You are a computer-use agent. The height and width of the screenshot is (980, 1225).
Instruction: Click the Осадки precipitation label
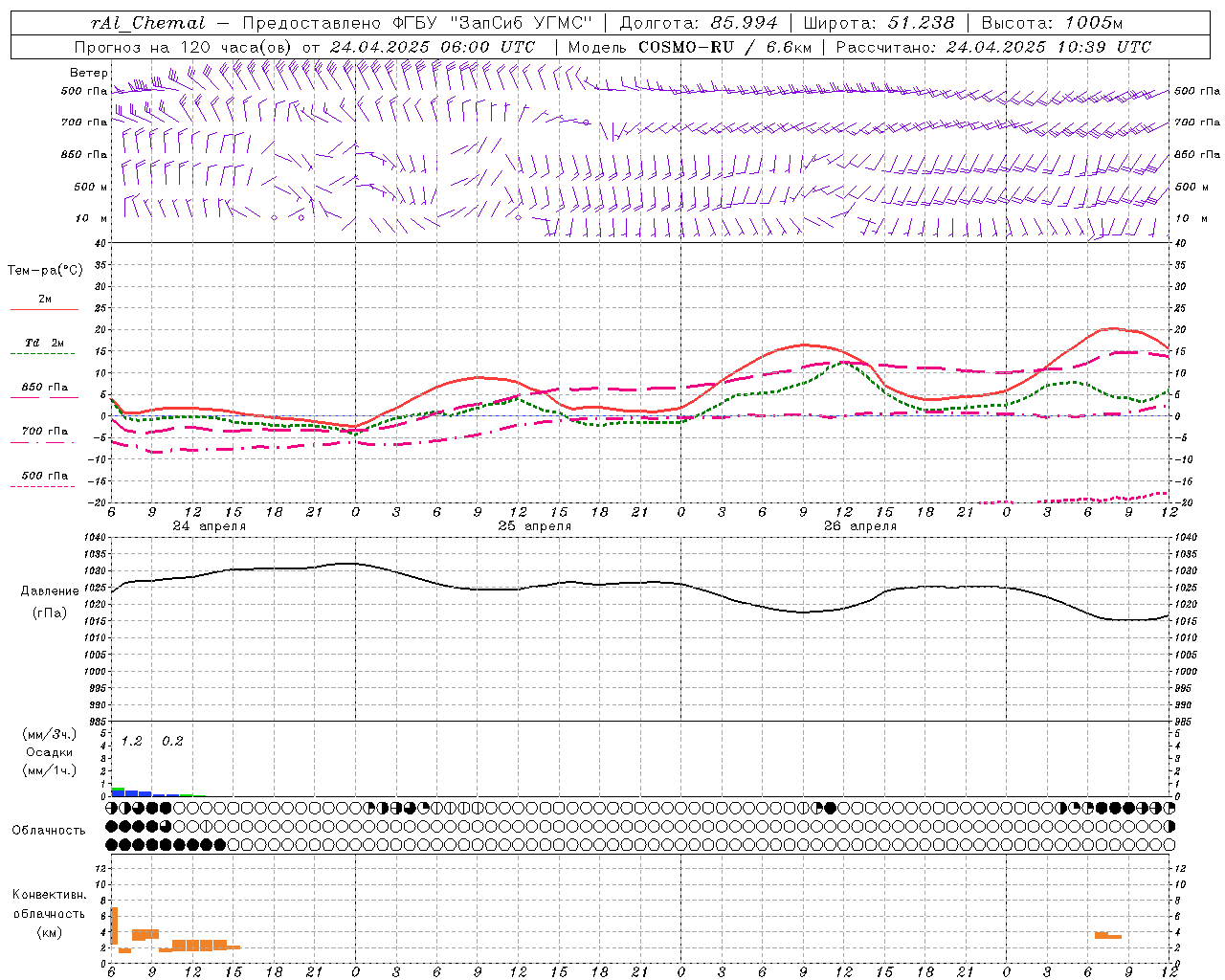coord(49,752)
